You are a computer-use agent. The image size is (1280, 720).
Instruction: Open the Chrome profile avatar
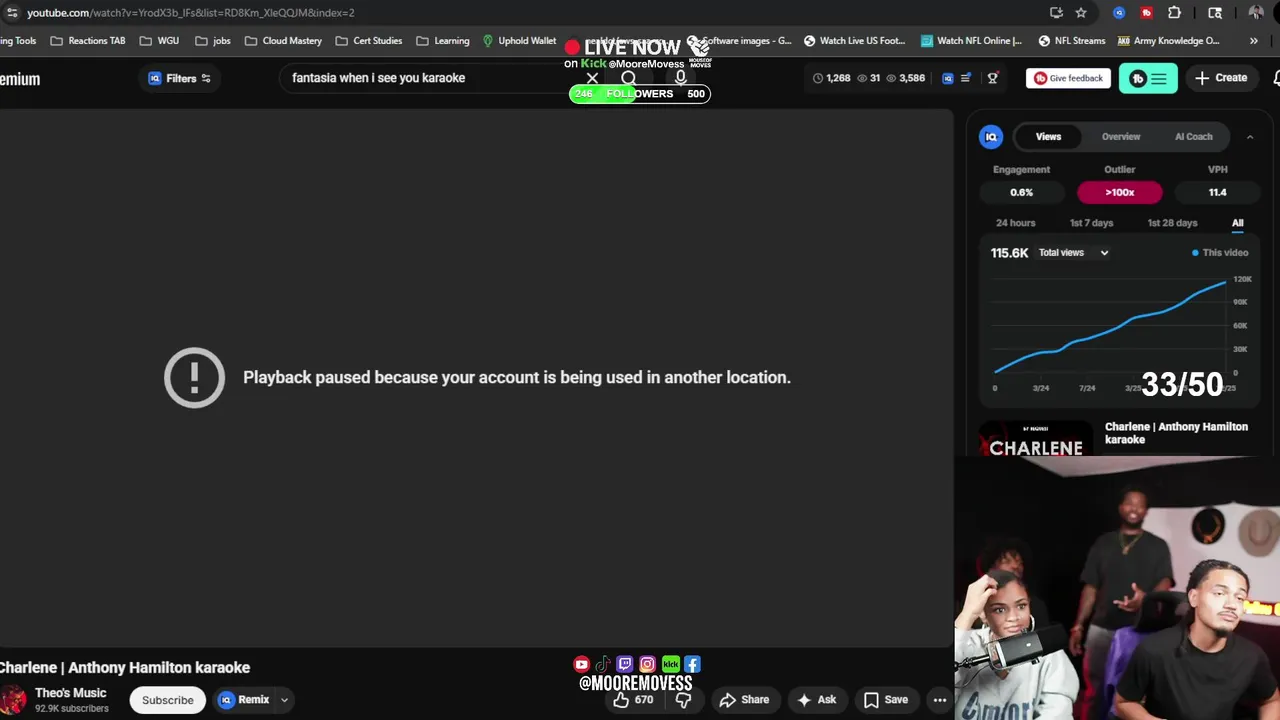(x=1256, y=13)
